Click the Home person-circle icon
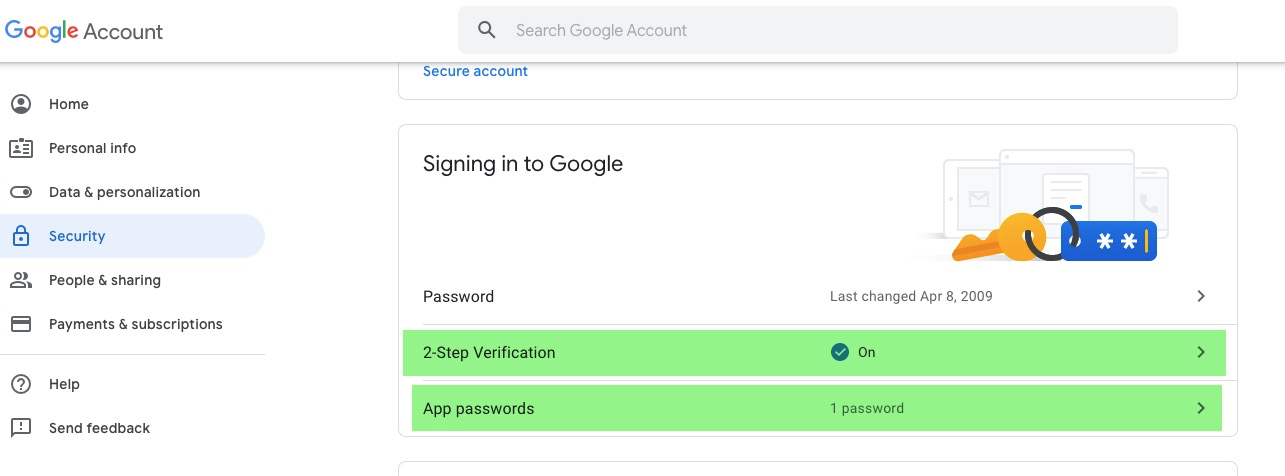The image size is (1285, 476). 20,104
